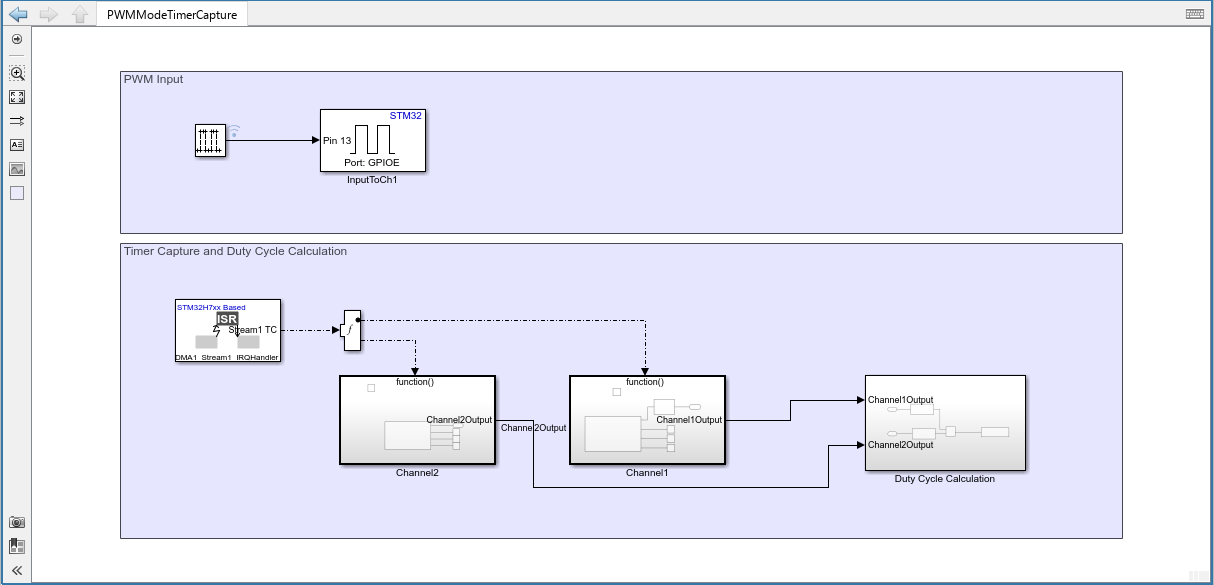Expand palette with double chevron icon
Screen dimensions: 1214x585
click(17, 570)
